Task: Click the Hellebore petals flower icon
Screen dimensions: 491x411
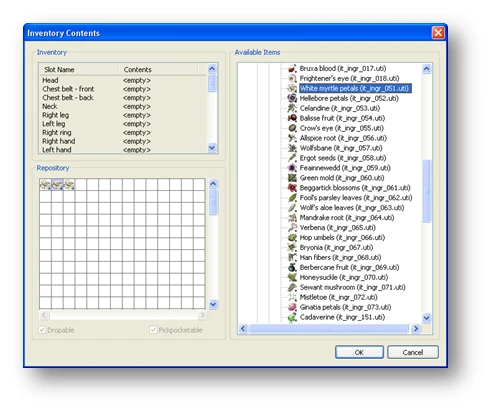Action: [x=292, y=98]
